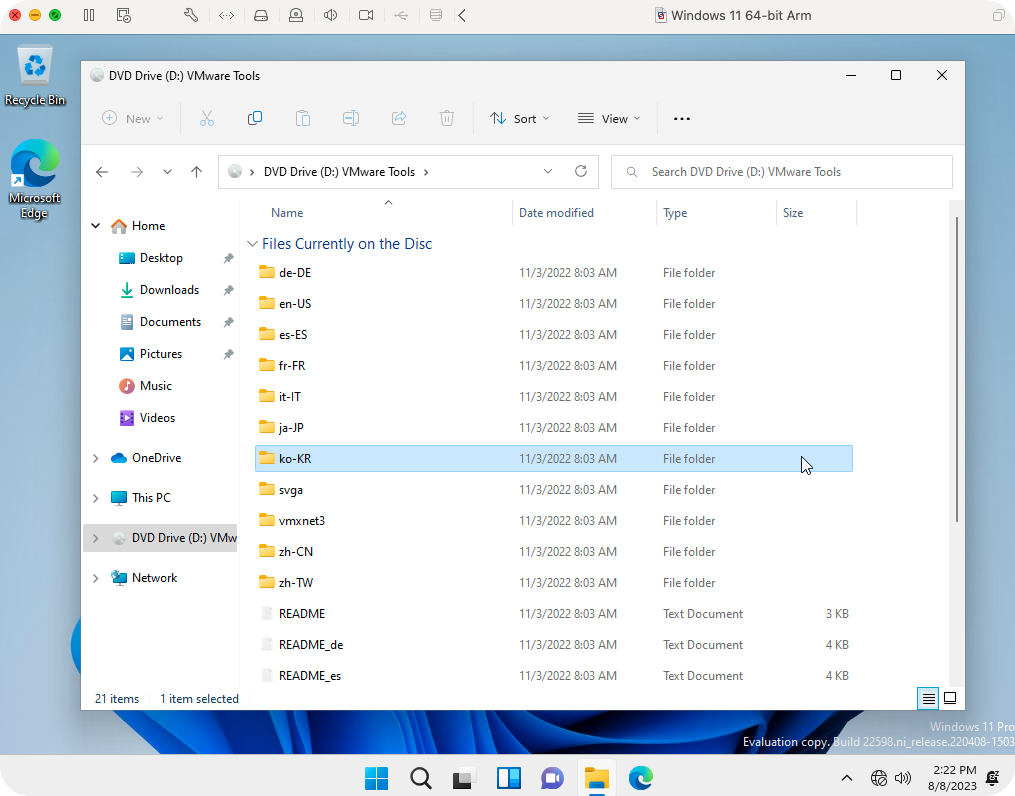Open Task View in taskbar
The height and width of the screenshot is (796, 1015).
(464, 778)
